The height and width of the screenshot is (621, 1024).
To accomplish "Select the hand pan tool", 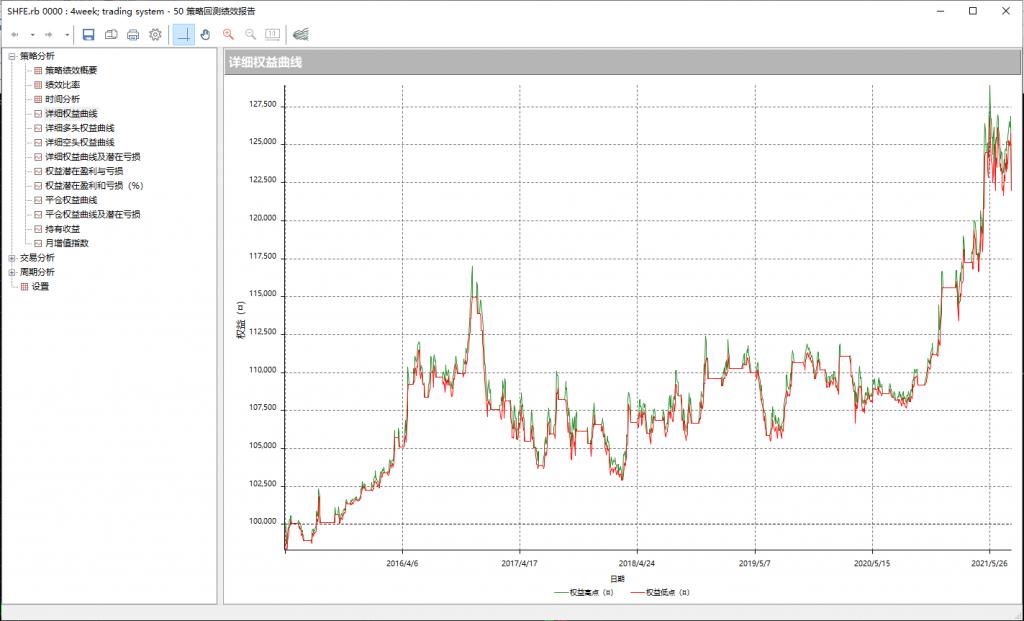I will pos(206,35).
